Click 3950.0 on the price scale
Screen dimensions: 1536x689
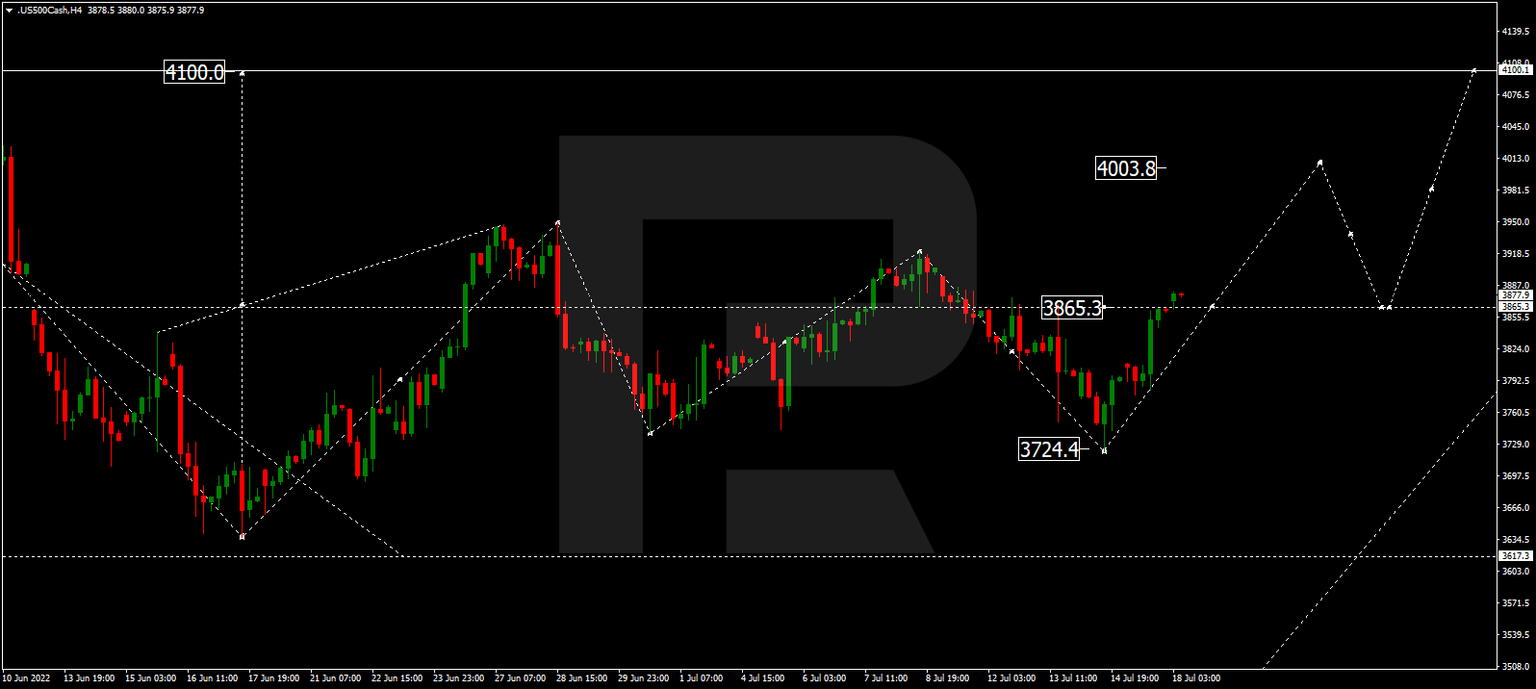pyautogui.click(x=1515, y=222)
